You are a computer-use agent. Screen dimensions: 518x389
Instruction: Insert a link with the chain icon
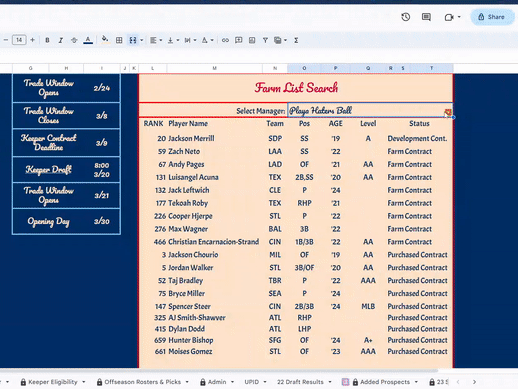coord(225,40)
